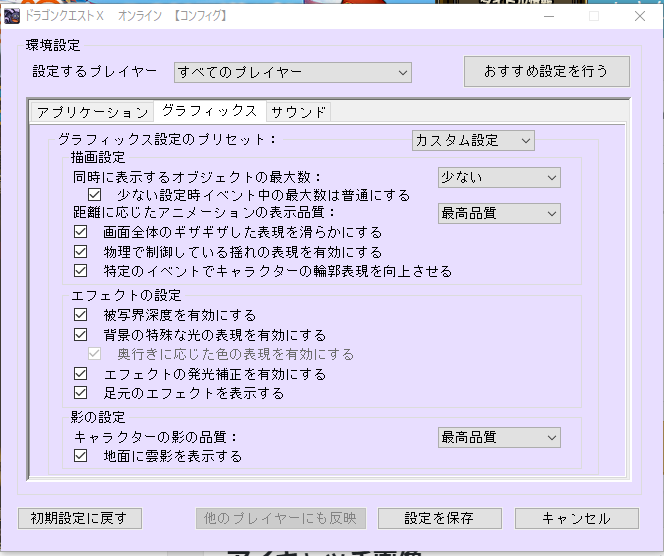
Task: Toggle 地面に雲影を表示する checkbox
Action: pyautogui.click(x=81, y=456)
